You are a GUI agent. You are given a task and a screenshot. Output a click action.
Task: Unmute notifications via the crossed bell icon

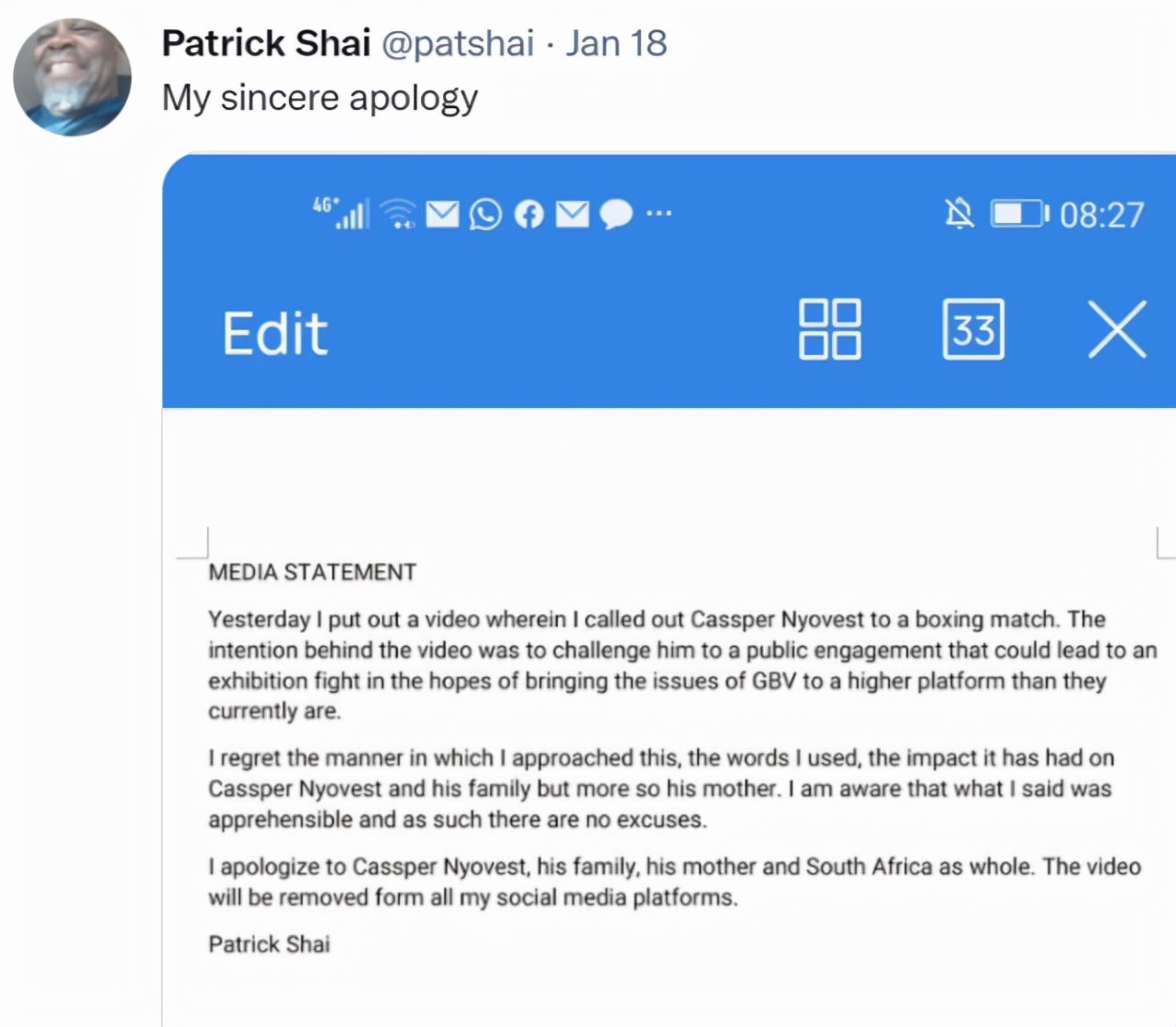click(960, 214)
